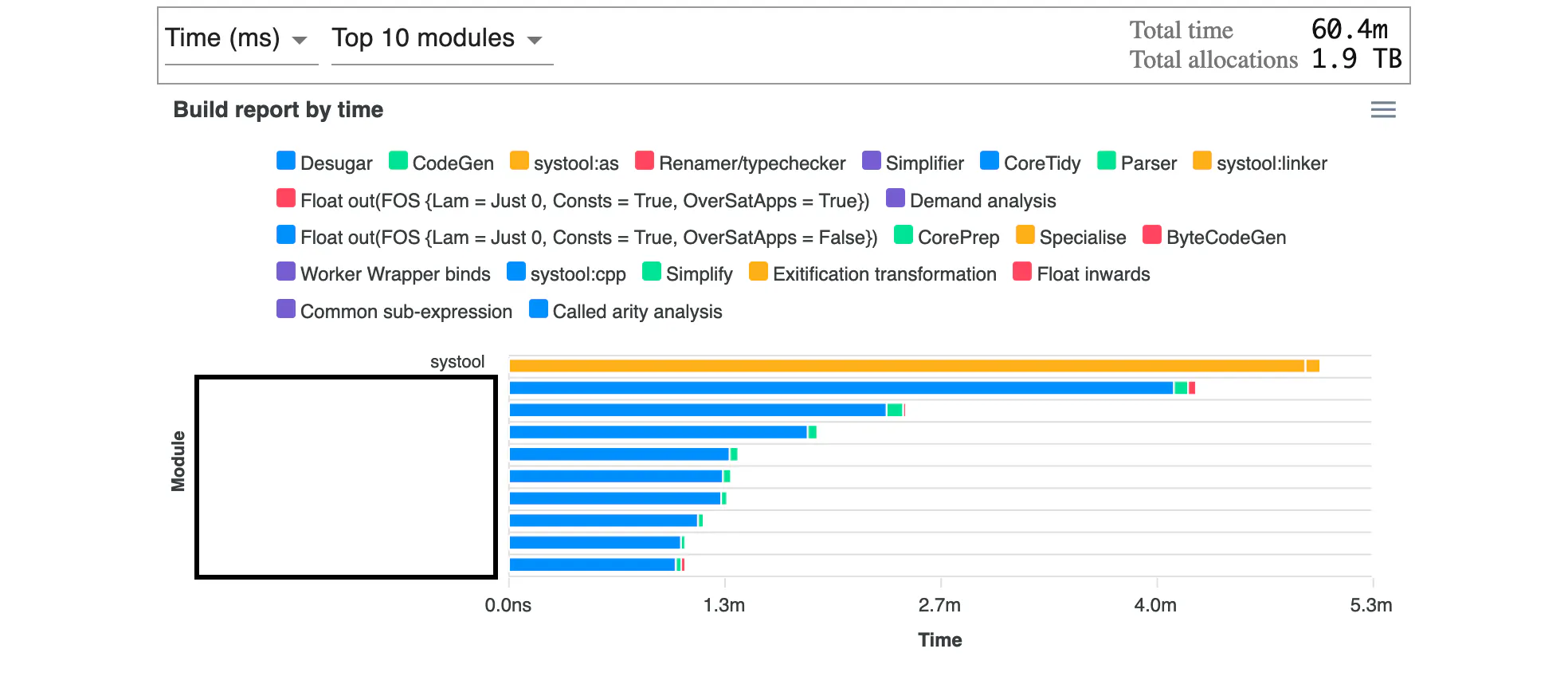Screen dimensions: 1568x688
Task: Click the Demand analysis legend marker
Action: click(896, 198)
